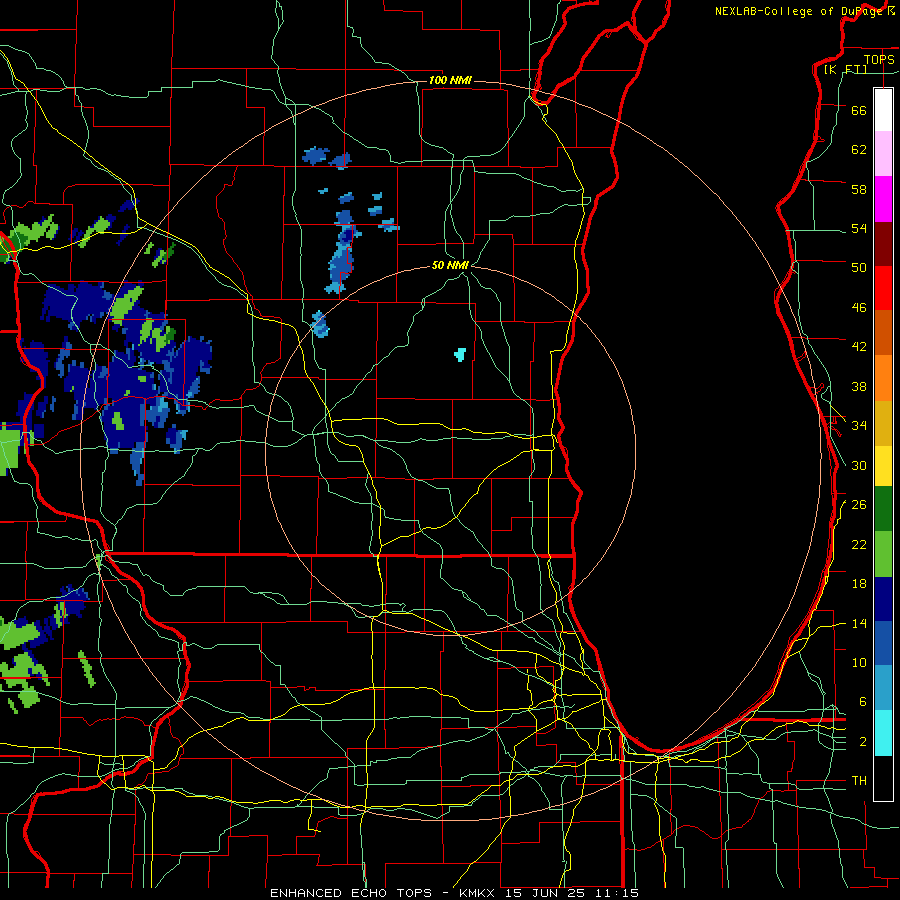
Task: Click the isolated cyan echo inside 50 NMI ring
Action: [x=460, y=354]
